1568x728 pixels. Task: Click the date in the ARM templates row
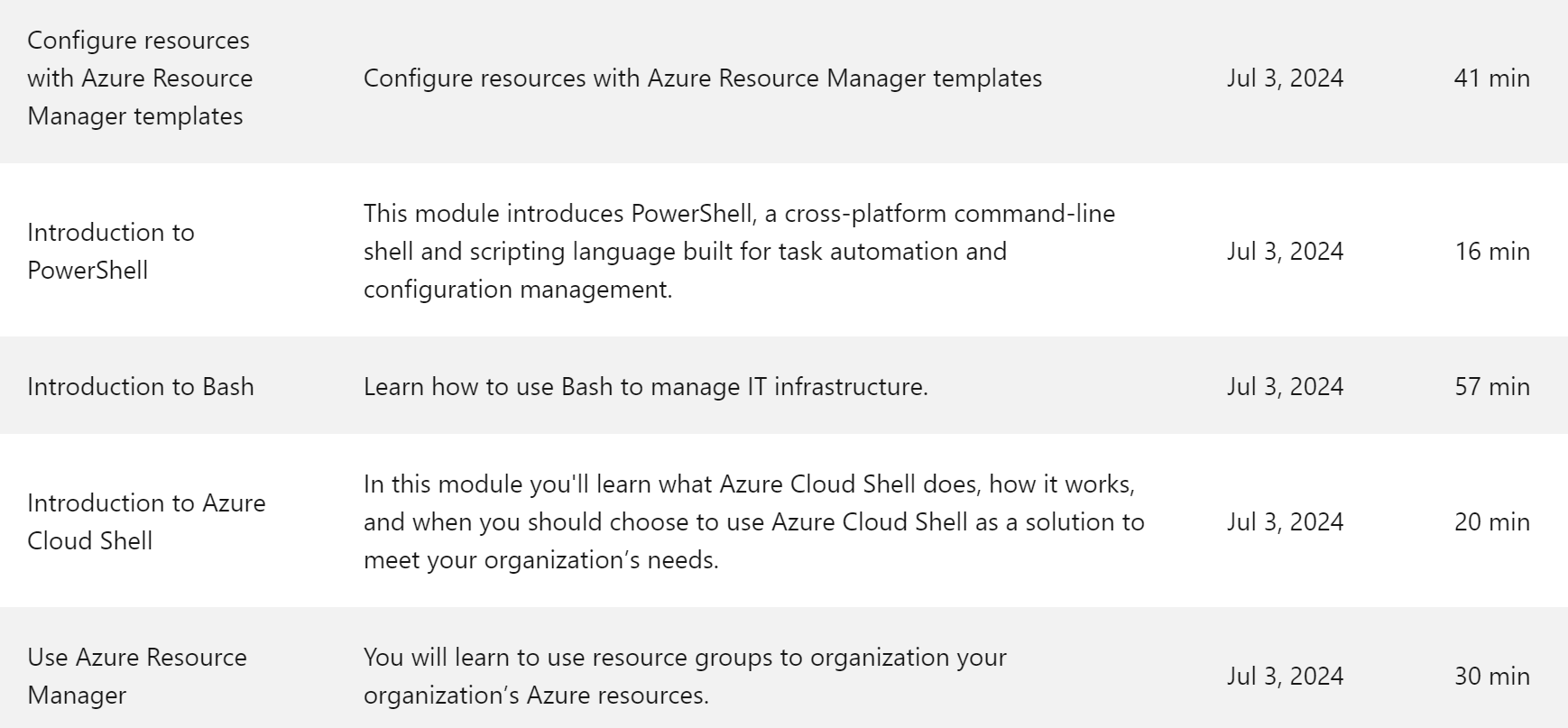point(1285,78)
